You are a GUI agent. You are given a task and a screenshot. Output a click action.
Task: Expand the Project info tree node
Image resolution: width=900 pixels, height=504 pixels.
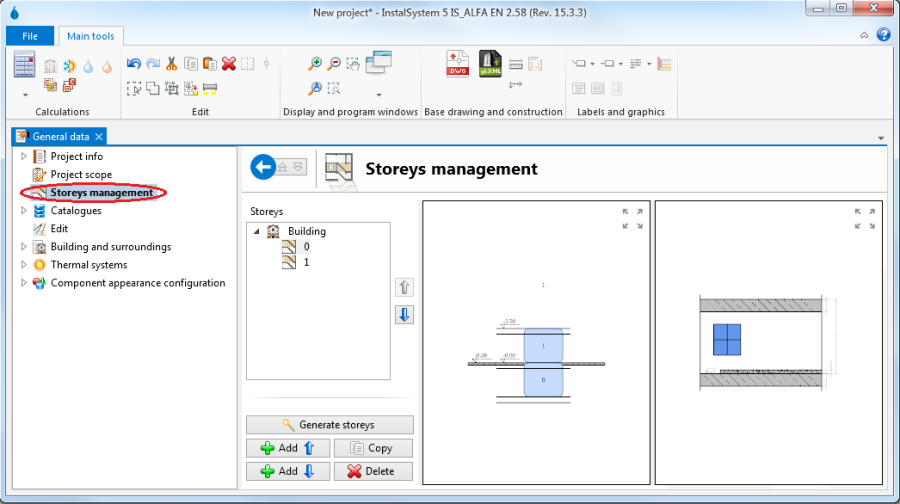coord(25,157)
